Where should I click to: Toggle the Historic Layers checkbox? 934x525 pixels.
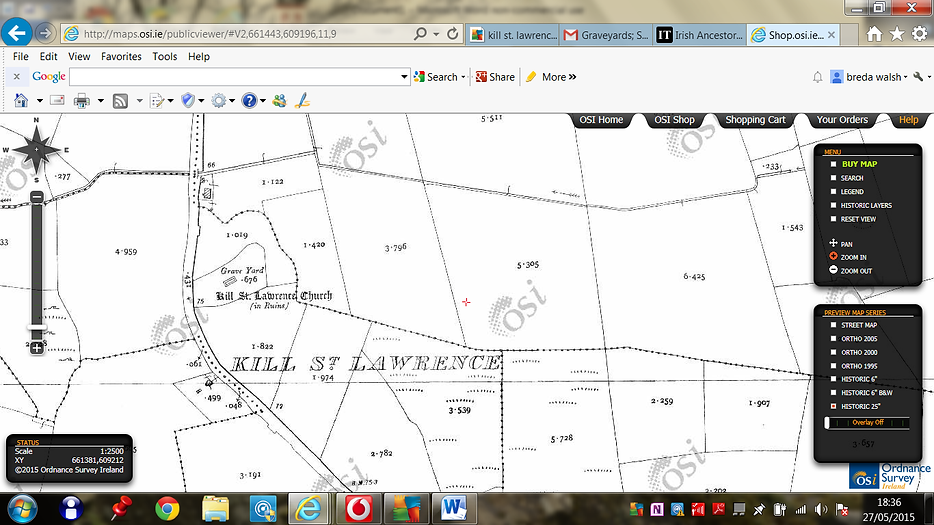tap(833, 205)
